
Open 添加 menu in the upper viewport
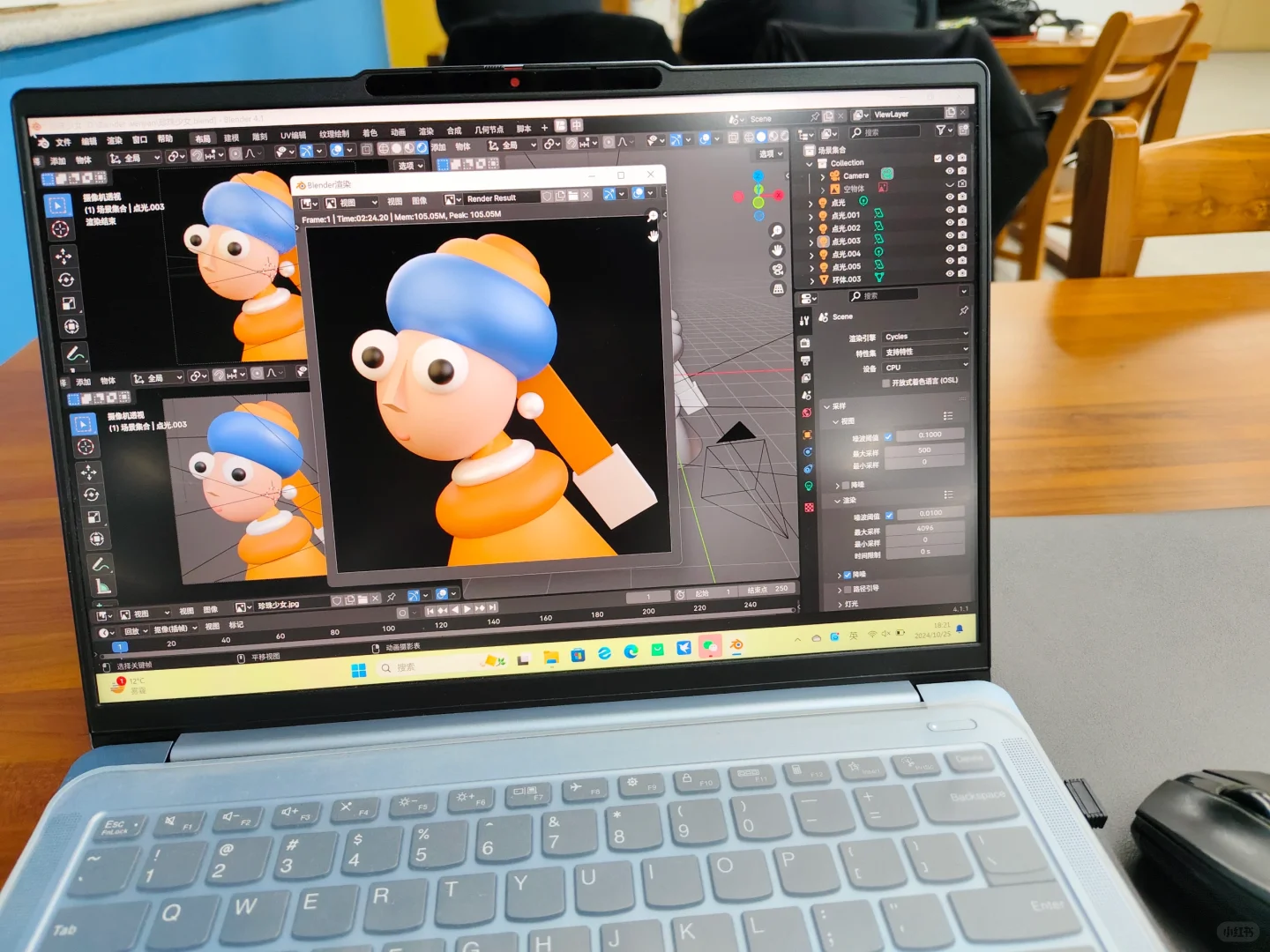click(58, 161)
